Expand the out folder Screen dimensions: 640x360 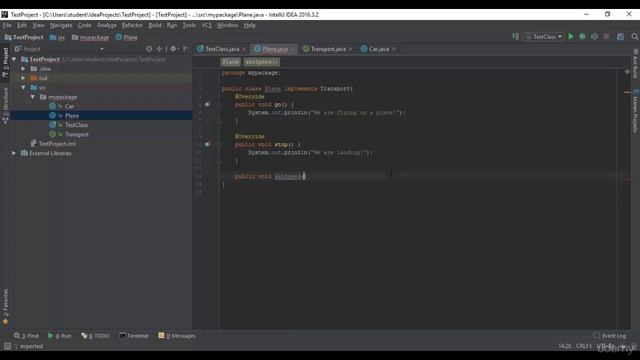click(x=24, y=78)
